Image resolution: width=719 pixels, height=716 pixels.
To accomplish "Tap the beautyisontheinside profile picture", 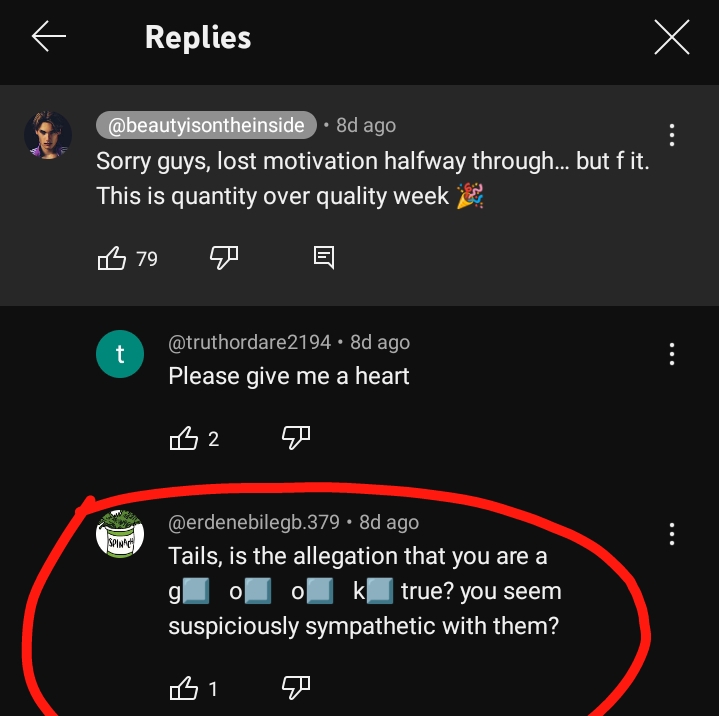I will tap(48, 135).
